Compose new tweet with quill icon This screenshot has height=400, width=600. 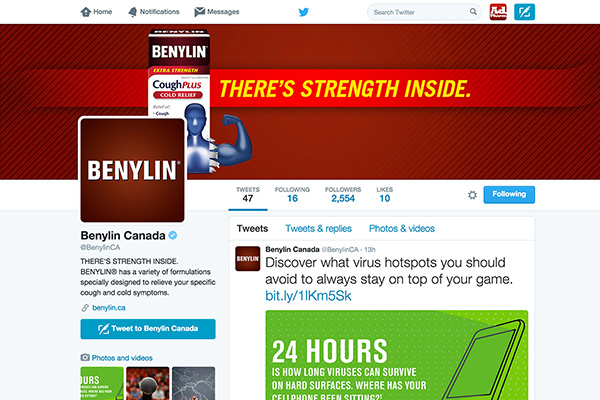[x=524, y=12]
